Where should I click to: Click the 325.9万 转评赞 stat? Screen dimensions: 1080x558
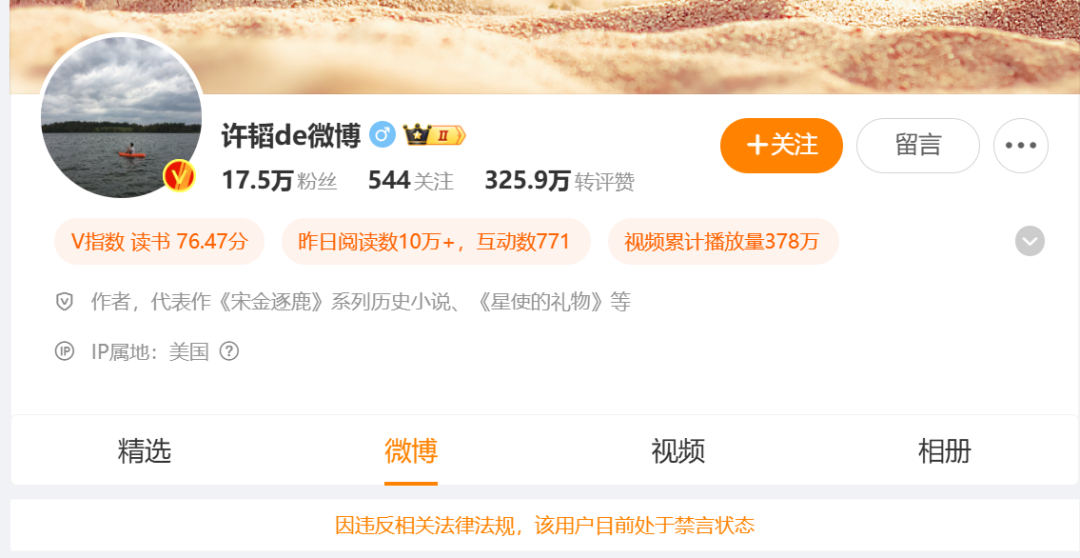coord(560,181)
